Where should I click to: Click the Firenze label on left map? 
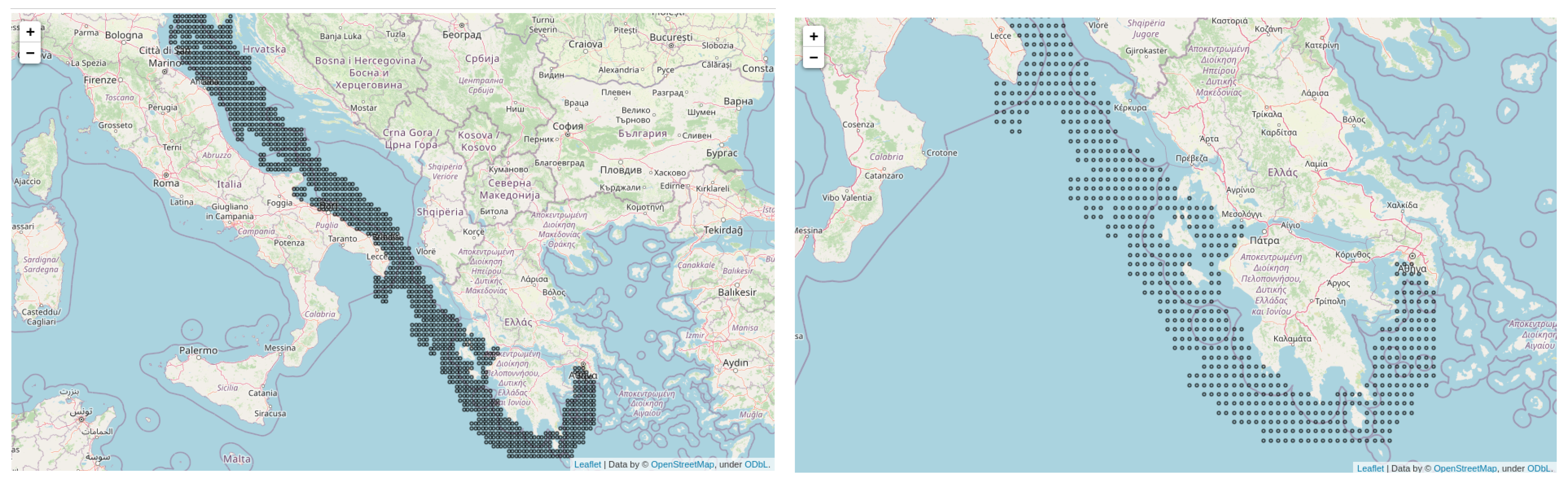(100, 80)
